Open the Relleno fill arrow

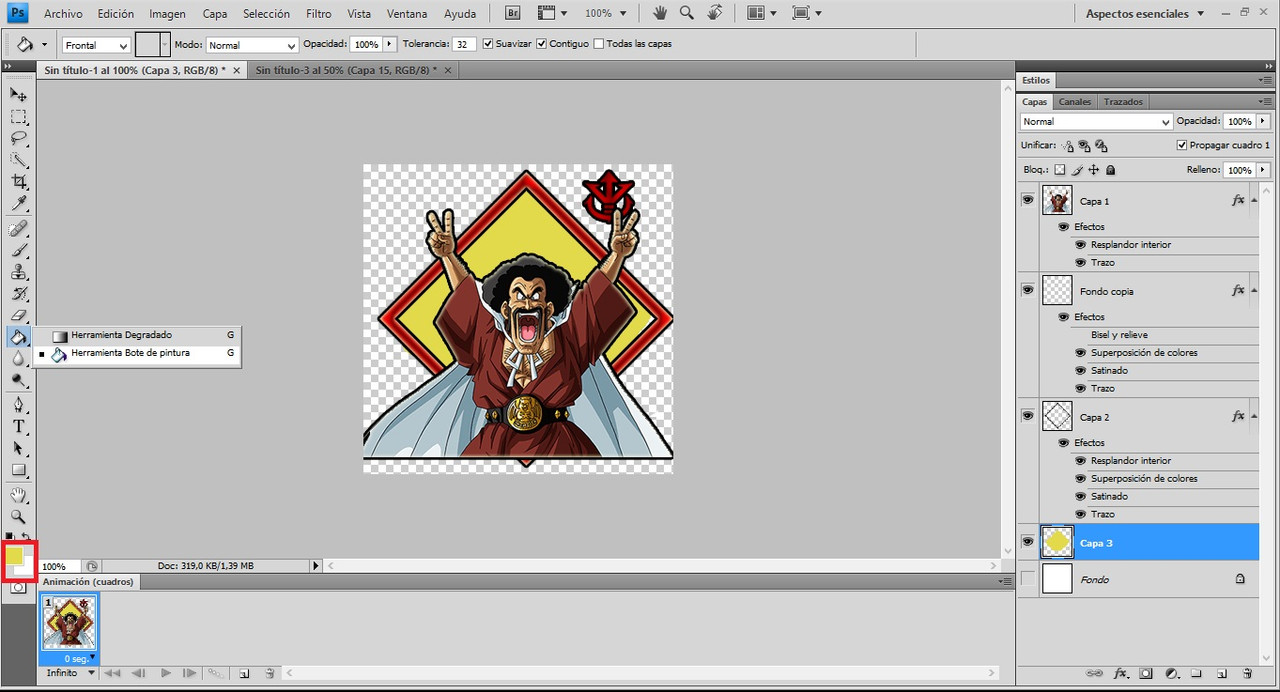(x=1263, y=170)
